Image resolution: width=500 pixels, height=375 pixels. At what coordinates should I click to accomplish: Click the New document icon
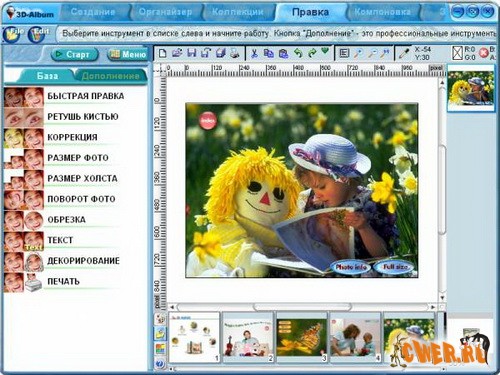pyautogui.click(x=163, y=53)
